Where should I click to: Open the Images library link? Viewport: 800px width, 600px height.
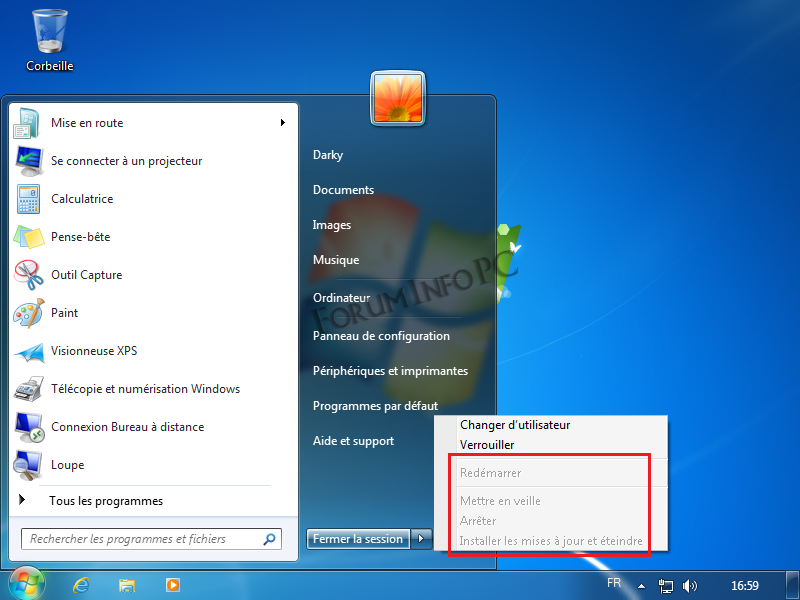[x=332, y=225]
